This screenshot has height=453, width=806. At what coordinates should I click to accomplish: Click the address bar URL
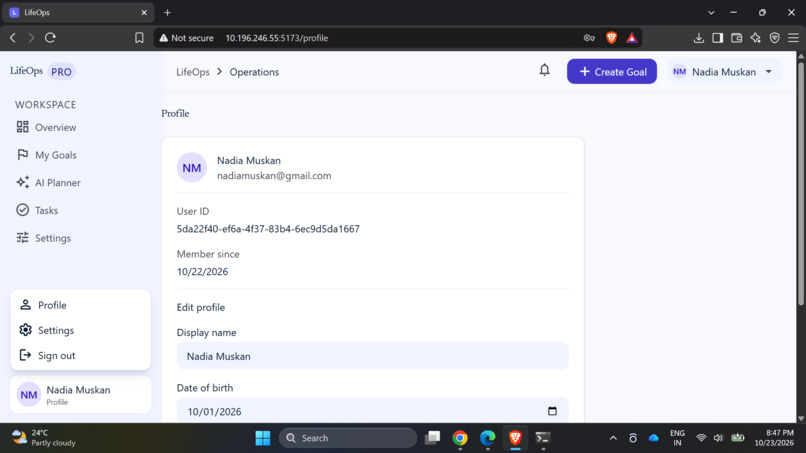point(277,38)
